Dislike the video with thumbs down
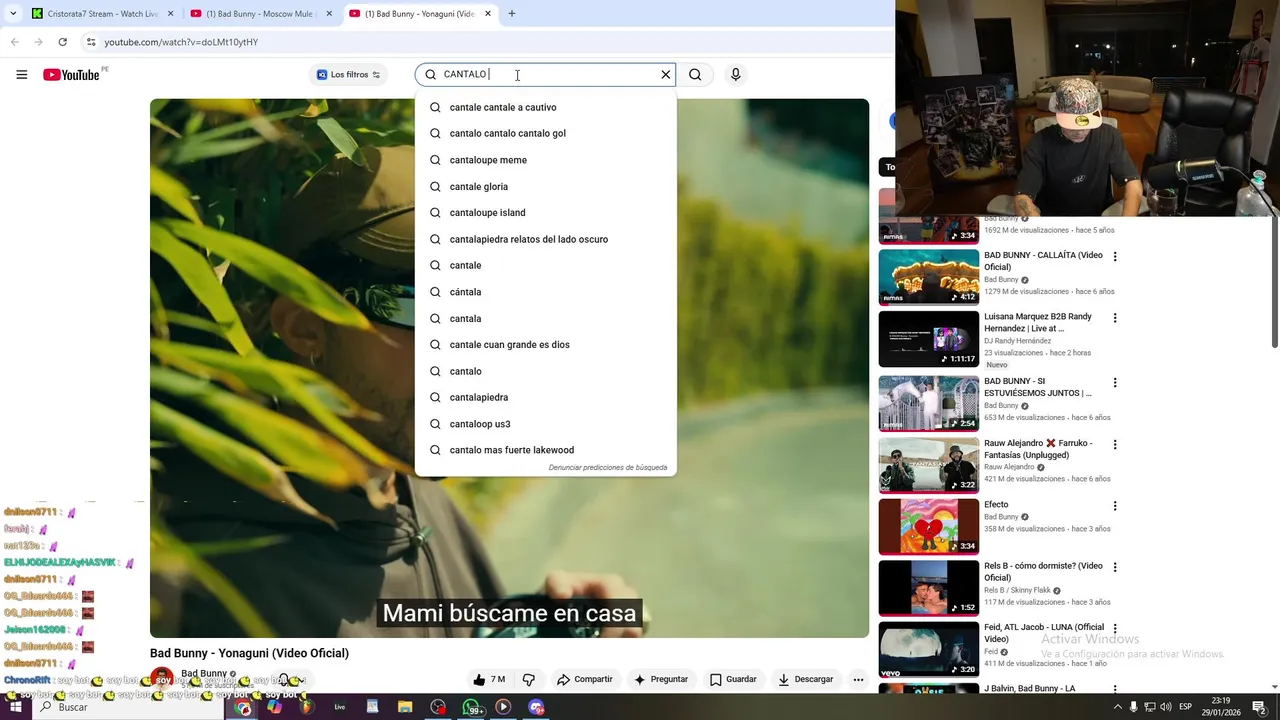 [x=529, y=679]
